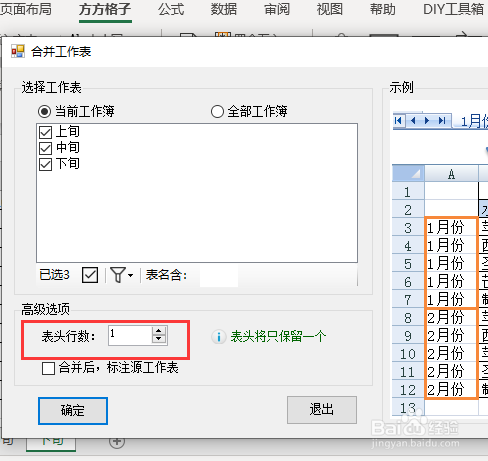Go to the previous sheet in the example navigator
The height and width of the screenshot is (461, 488).
(x=413, y=120)
